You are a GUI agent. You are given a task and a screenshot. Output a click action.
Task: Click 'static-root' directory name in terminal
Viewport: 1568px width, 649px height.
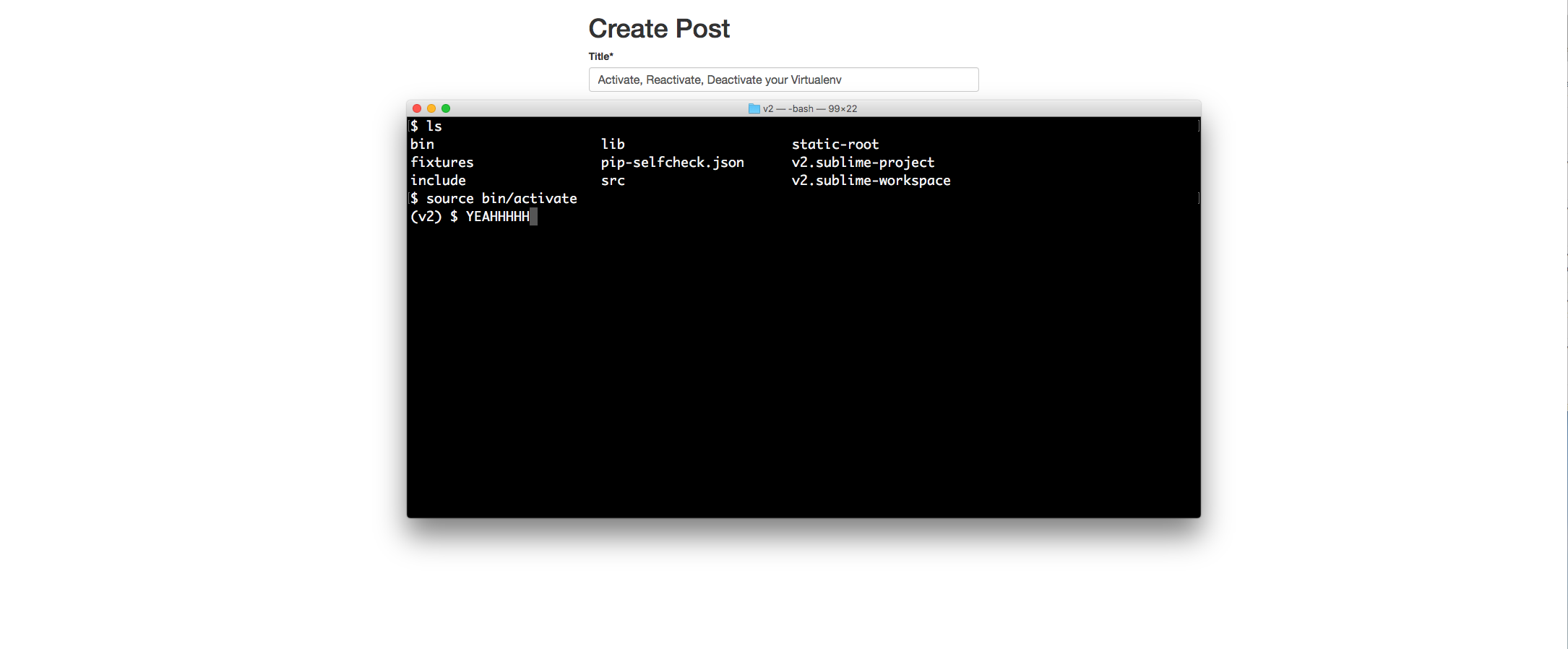[x=835, y=145]
